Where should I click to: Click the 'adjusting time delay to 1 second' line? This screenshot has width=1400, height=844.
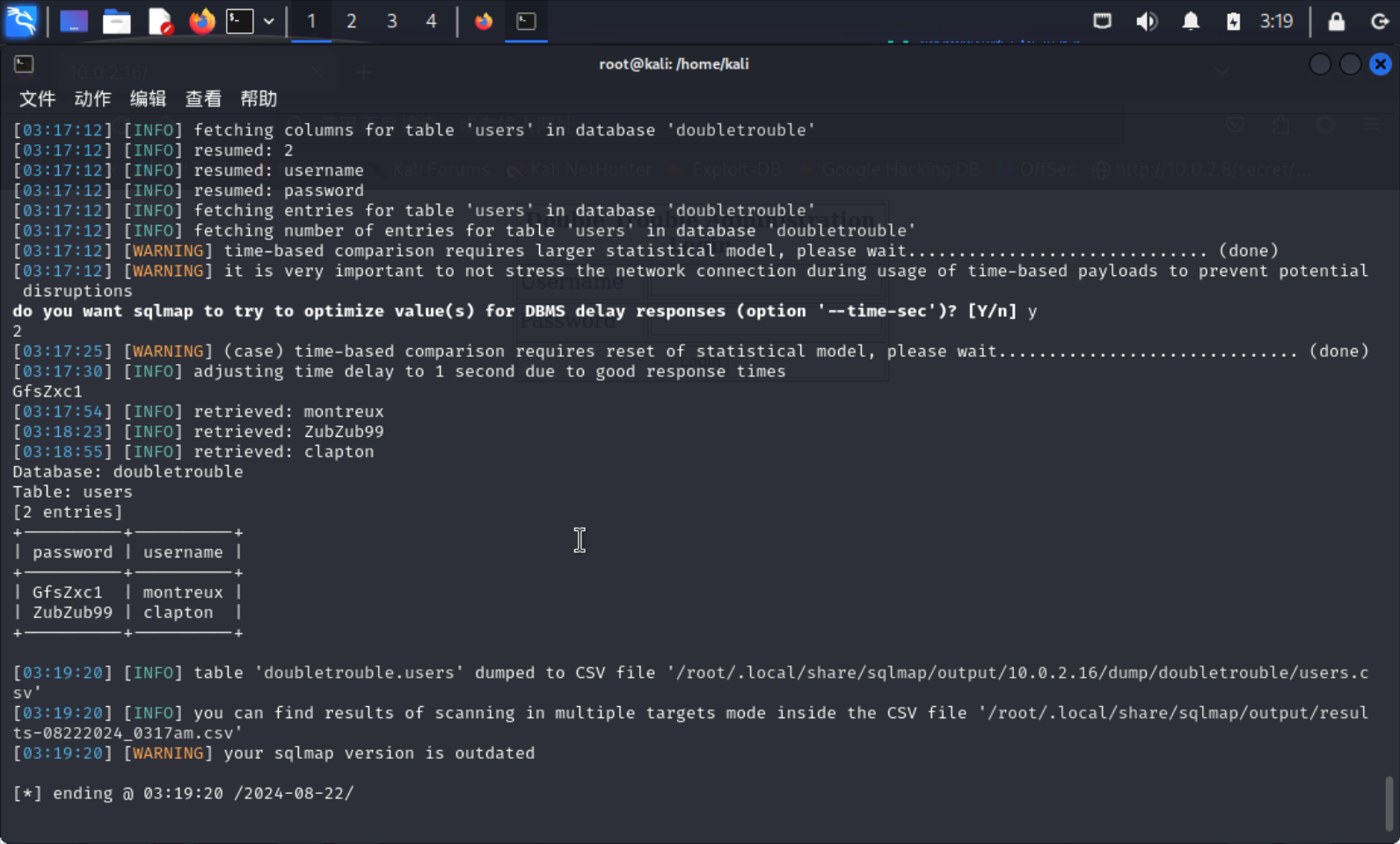399,372
